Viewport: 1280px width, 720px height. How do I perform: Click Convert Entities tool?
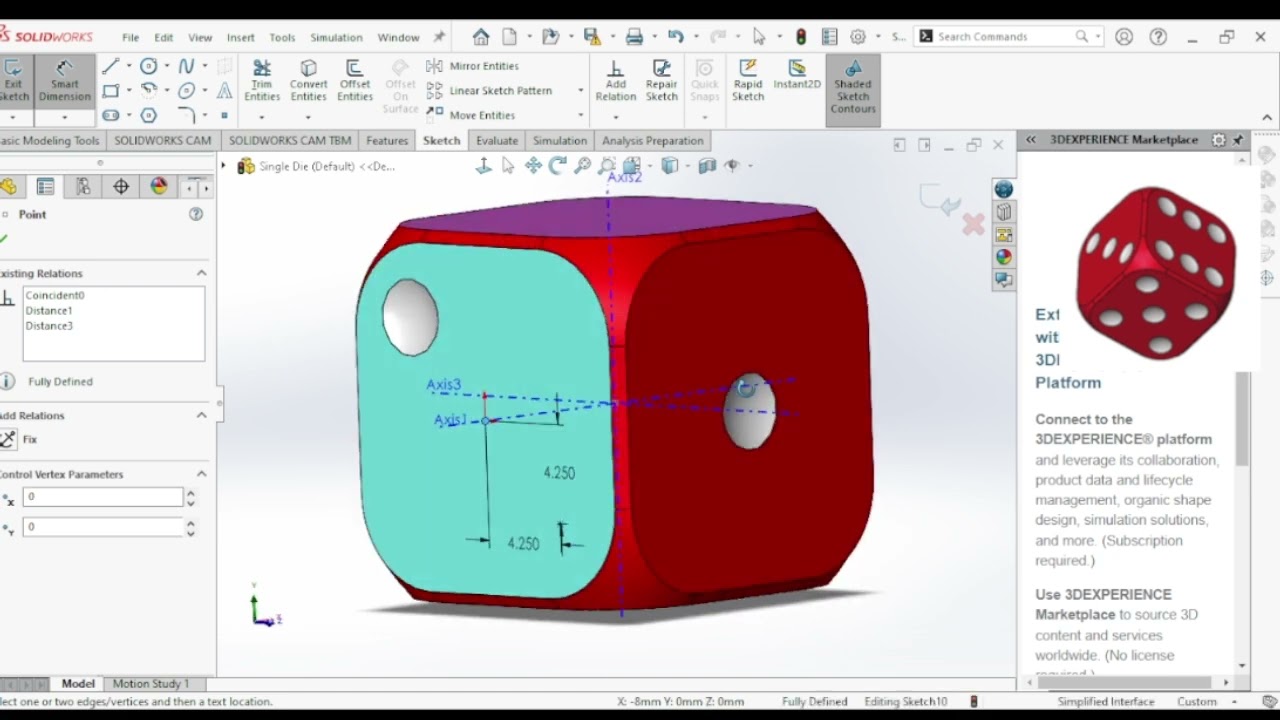click(x=308, y=80)
